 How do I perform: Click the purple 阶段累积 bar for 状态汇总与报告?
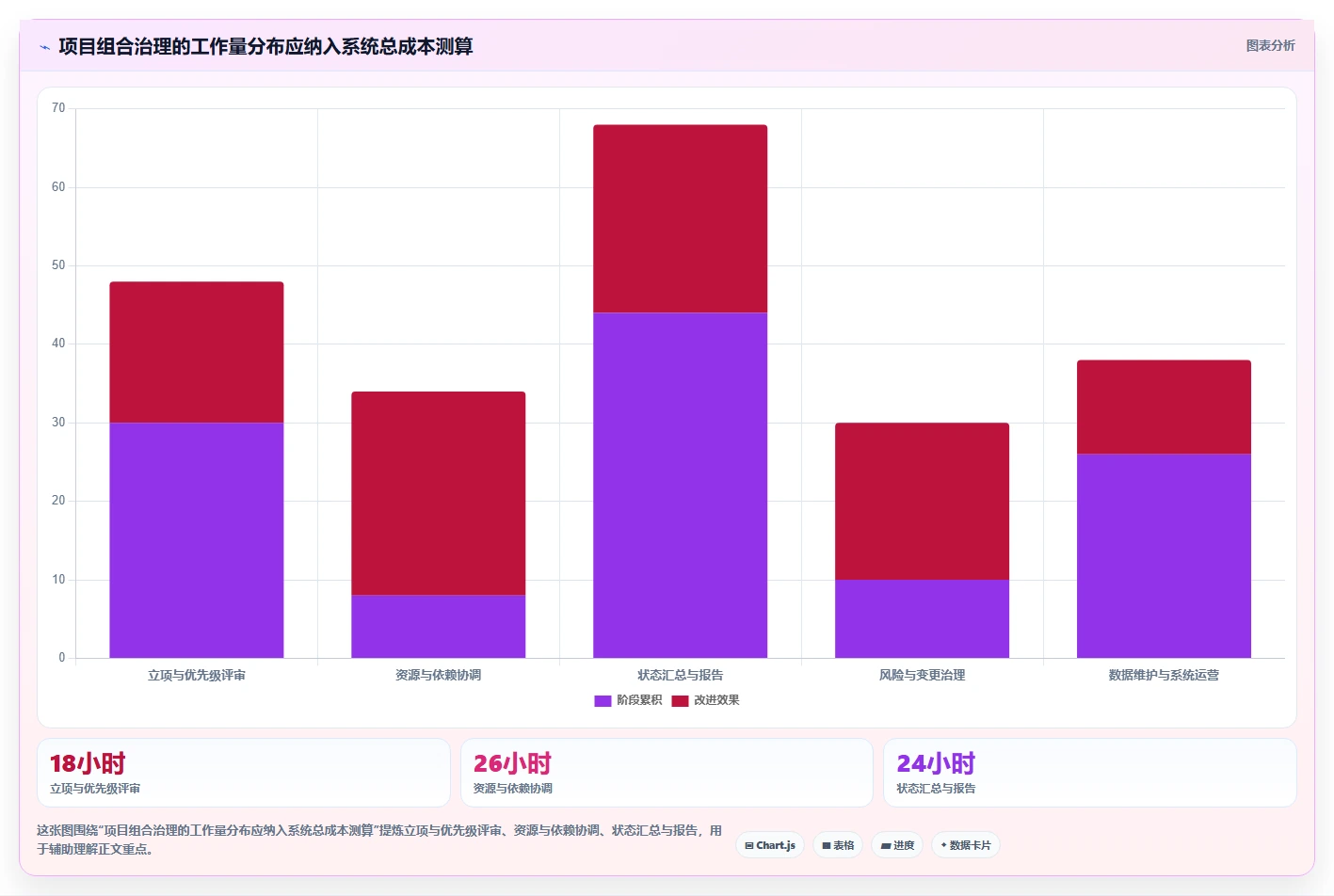coord(681,485)
